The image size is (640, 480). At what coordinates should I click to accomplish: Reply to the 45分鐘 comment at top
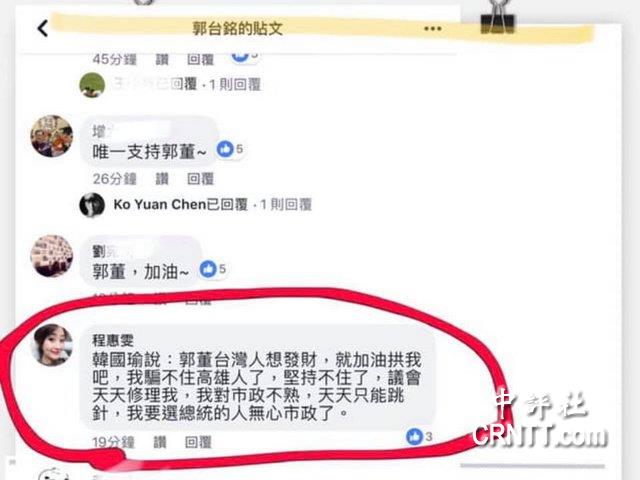[200, 60]
